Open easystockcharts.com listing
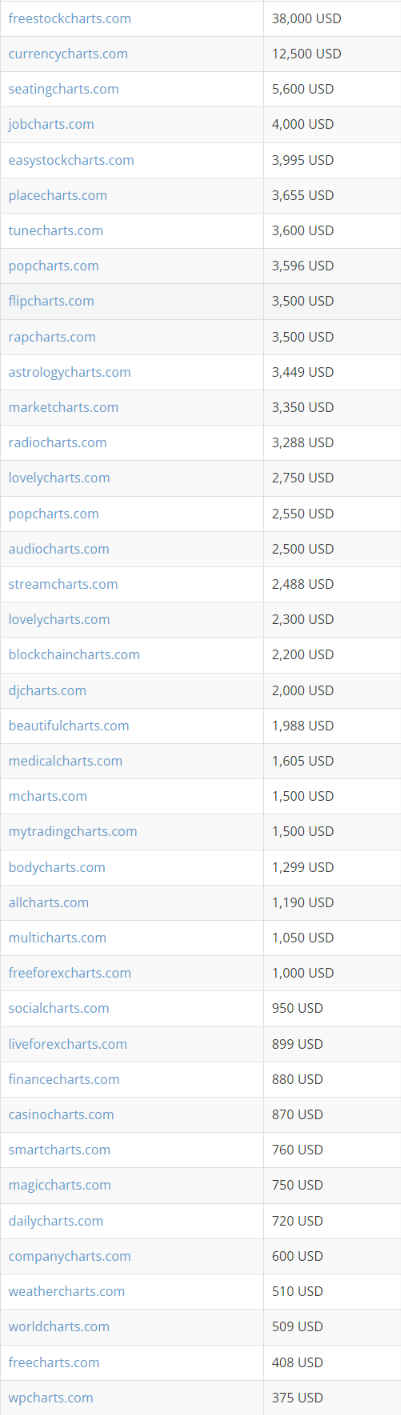Image resolution: width=401 pixels, height=1415 pixels. point(71,160)
